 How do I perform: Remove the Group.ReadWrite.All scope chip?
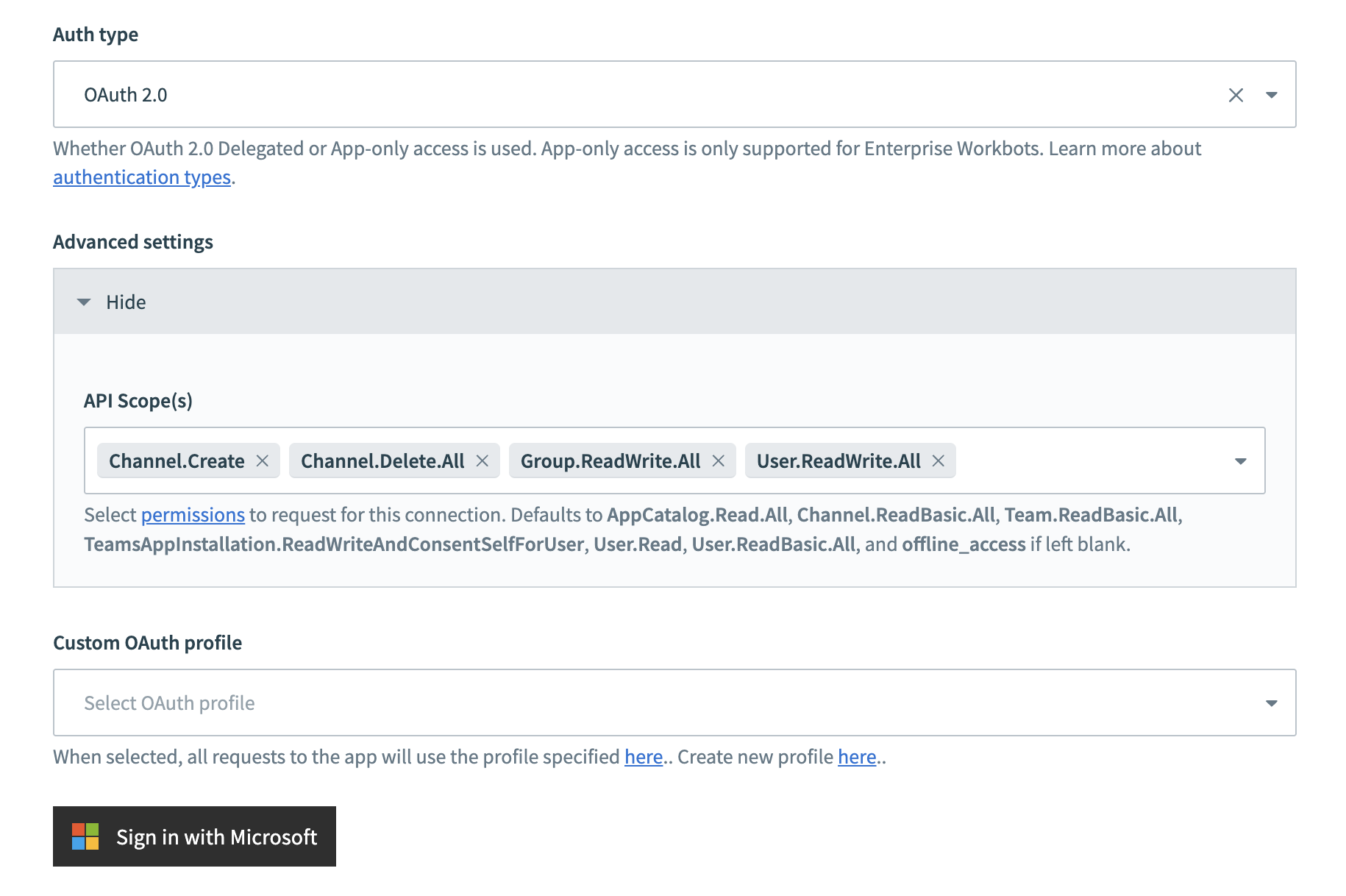coord(719,461)
